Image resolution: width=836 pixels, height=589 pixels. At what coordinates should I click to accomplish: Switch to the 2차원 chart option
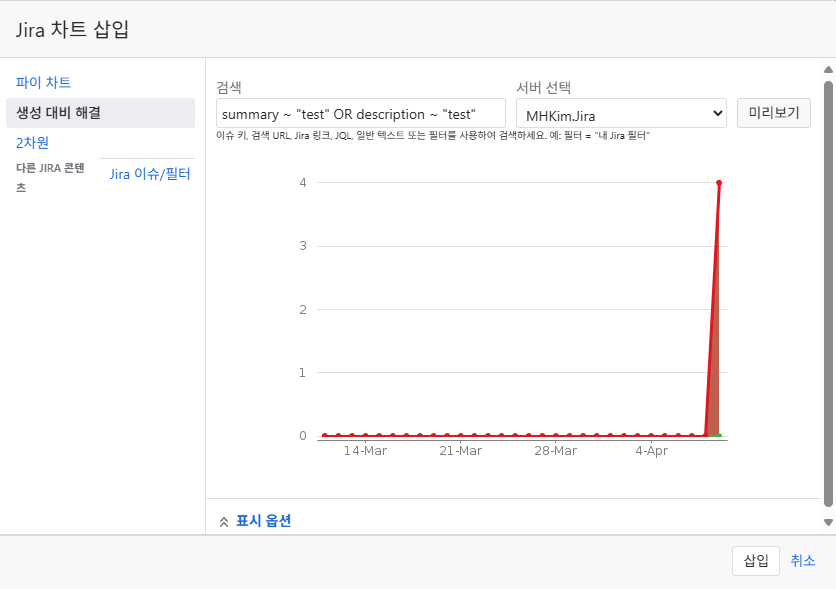tap(32, 142)
